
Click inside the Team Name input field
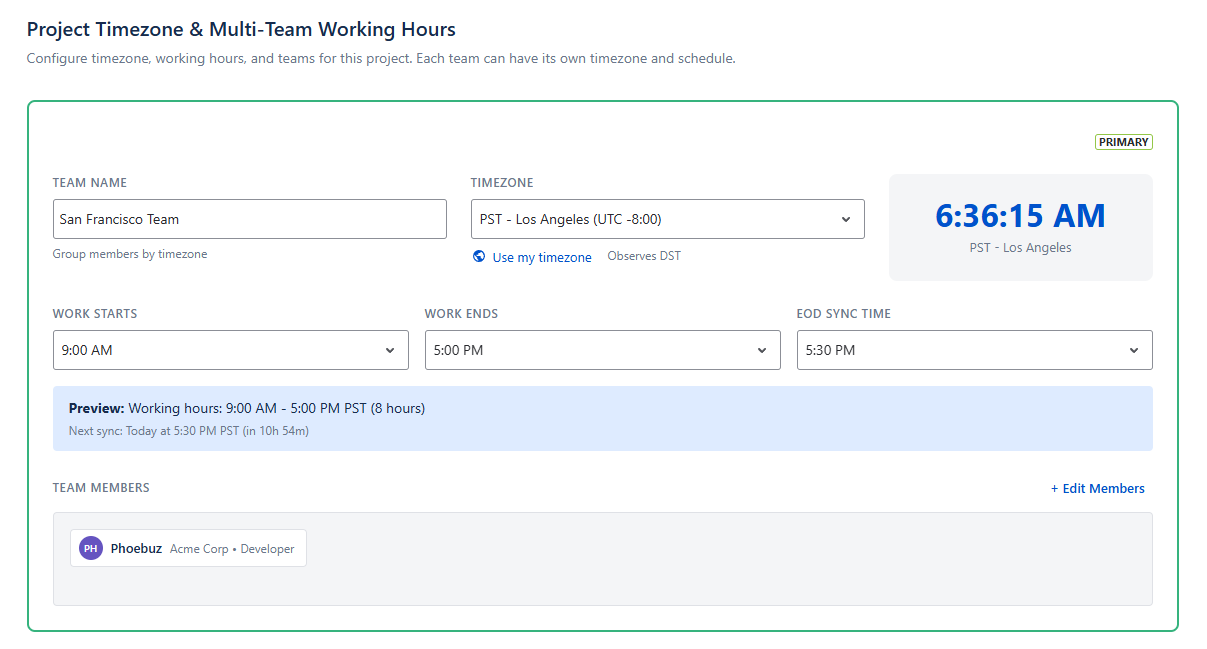[249, 218]
